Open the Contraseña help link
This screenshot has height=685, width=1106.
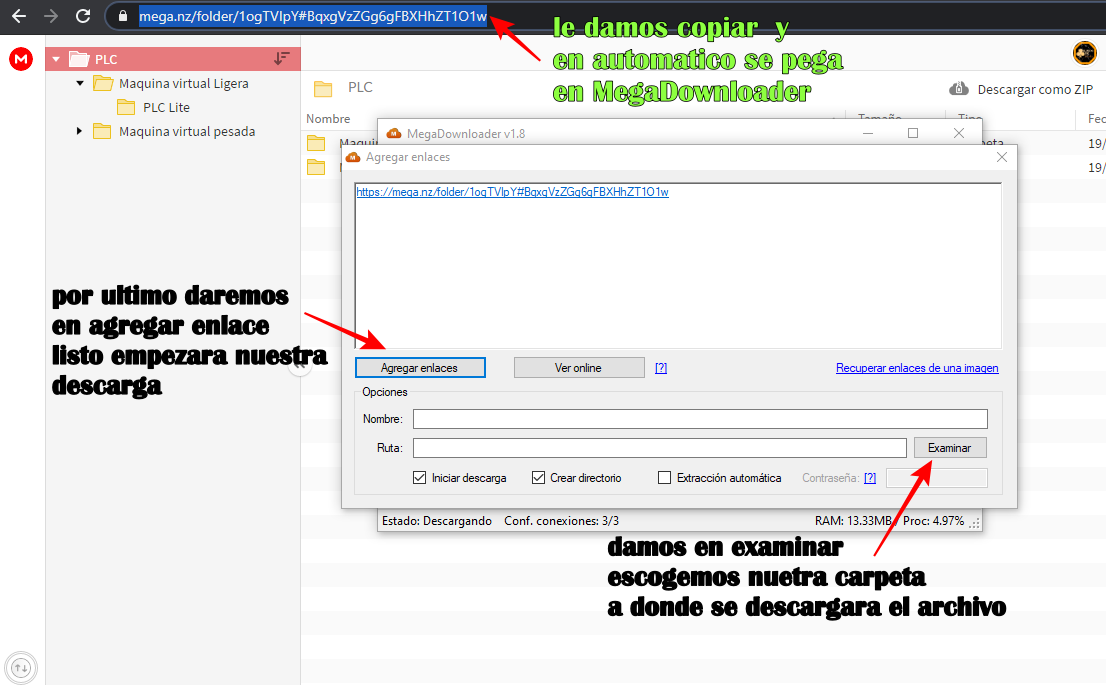870,478
